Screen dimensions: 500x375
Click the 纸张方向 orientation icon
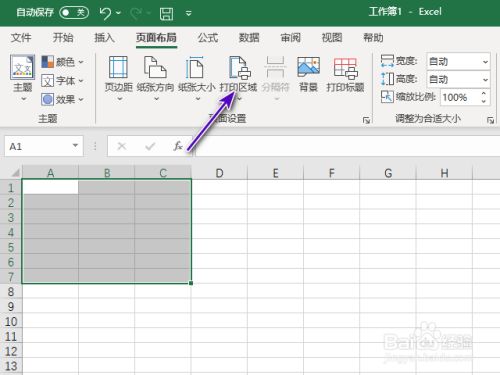point(155,67)
